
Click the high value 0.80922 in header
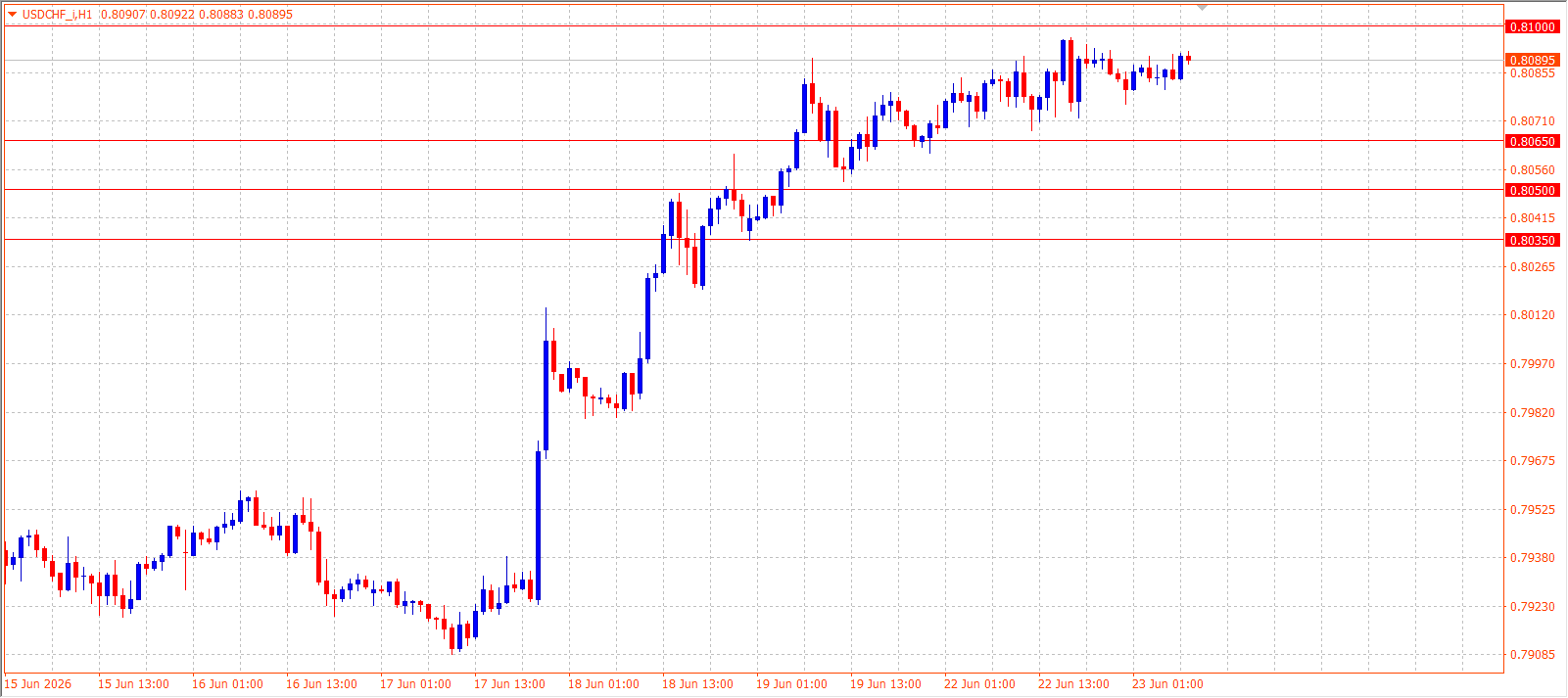[x=172, y=15]
